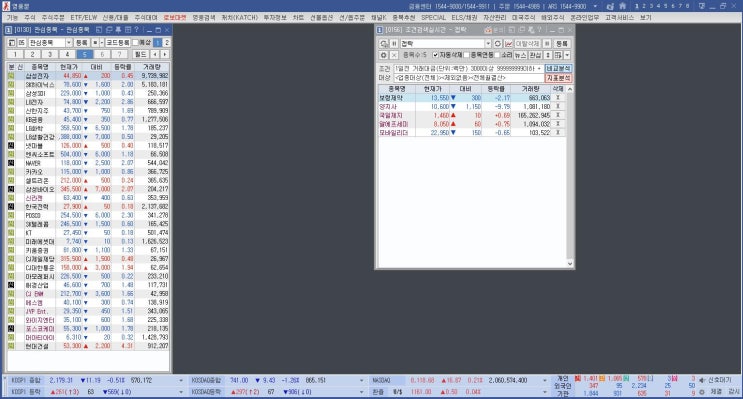Click the 조건 condition text field

tap(469, 69)
